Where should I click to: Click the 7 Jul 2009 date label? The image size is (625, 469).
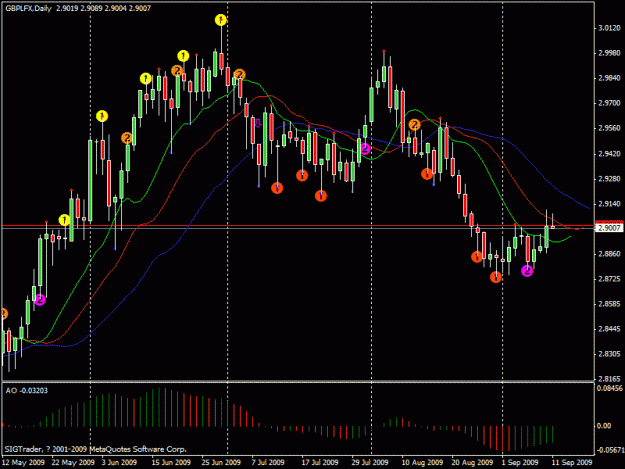coord(268,462)
